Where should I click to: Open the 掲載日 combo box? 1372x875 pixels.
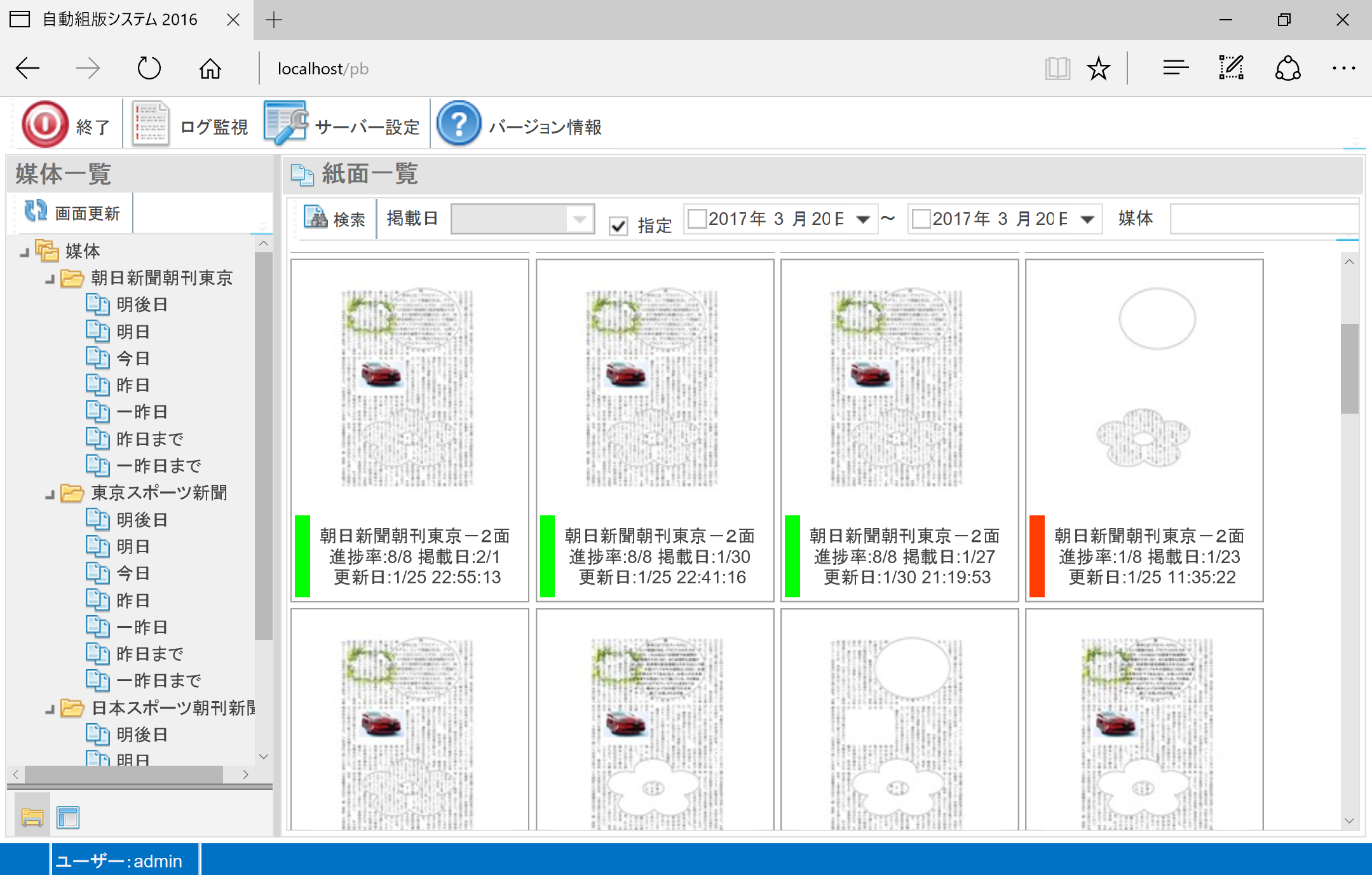(522, 219)
